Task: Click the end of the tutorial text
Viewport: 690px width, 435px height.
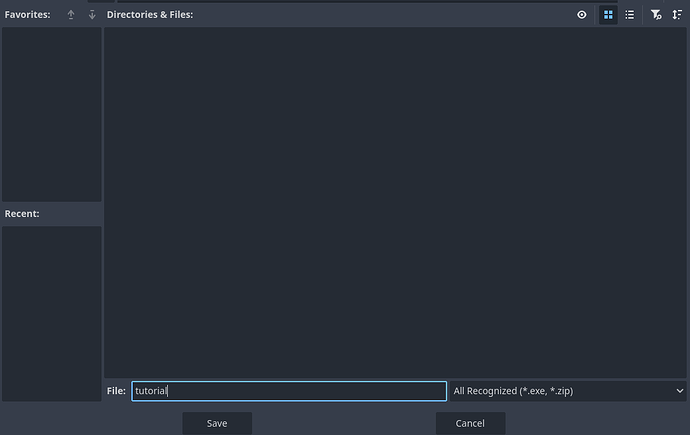Action: point(168,391)
